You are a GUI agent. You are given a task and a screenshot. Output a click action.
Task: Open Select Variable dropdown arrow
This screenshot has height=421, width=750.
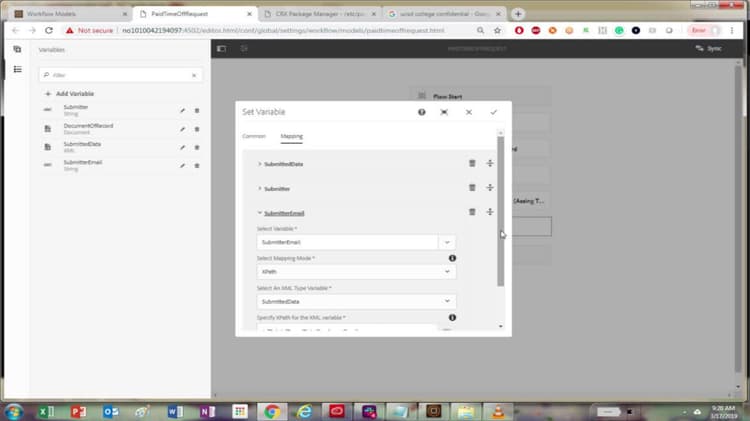[x=447, y=242]
